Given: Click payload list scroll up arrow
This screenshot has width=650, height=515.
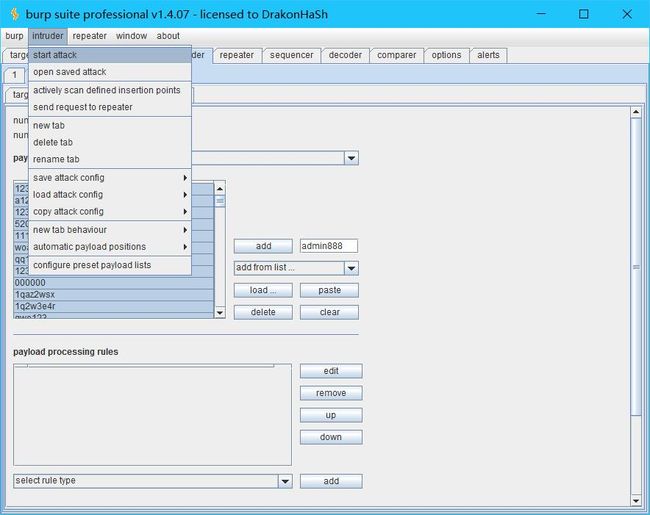Looking at the screenshot, I should click(220, 189).
